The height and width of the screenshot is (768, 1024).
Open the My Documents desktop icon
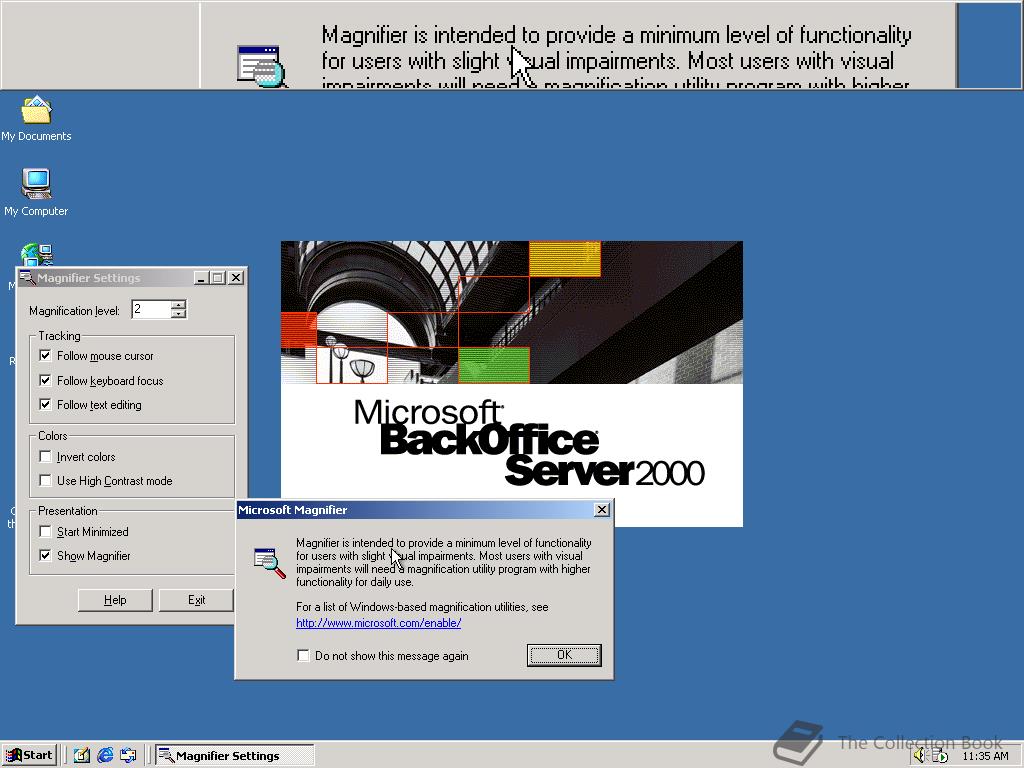(x=36, y=118)
